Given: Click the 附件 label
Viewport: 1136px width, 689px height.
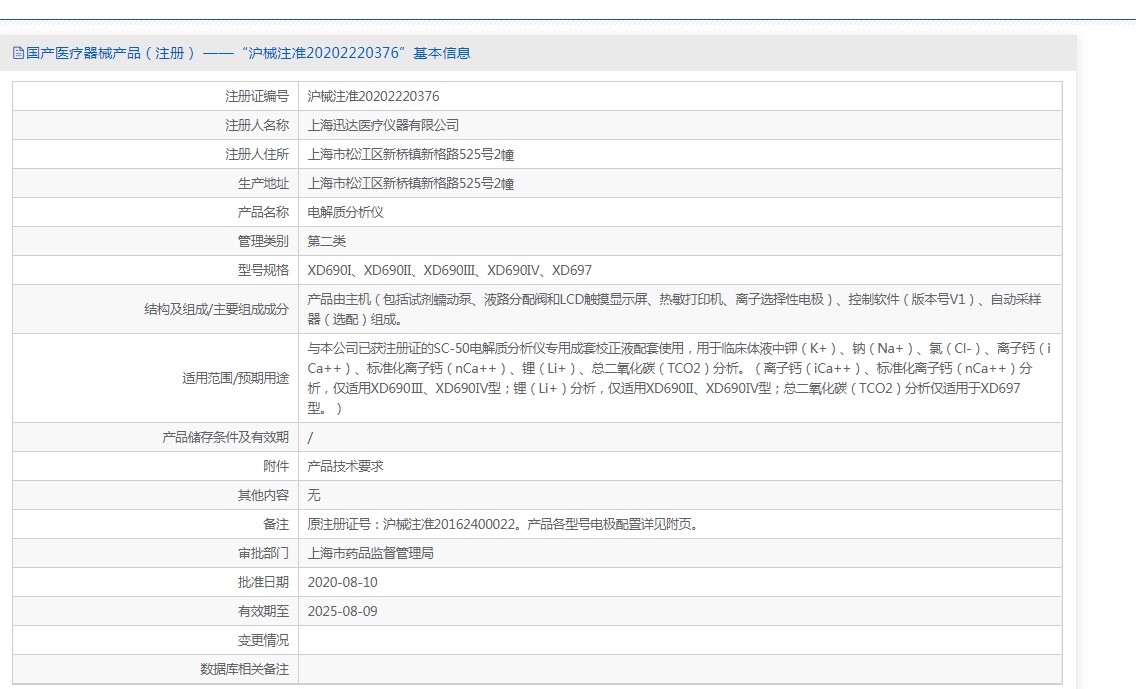Looking at the screenshot, I should pos(276,467).
